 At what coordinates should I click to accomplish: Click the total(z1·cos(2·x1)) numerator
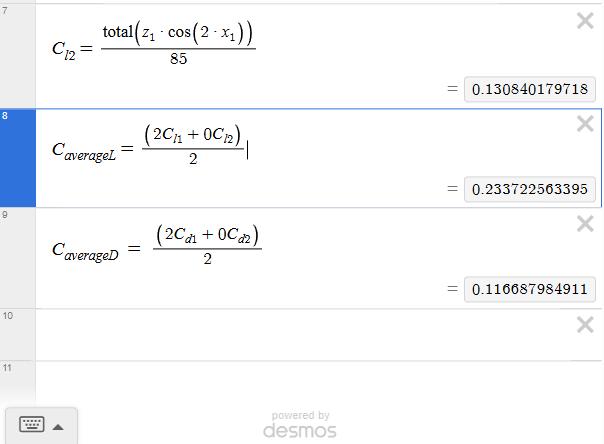point(178,34)
